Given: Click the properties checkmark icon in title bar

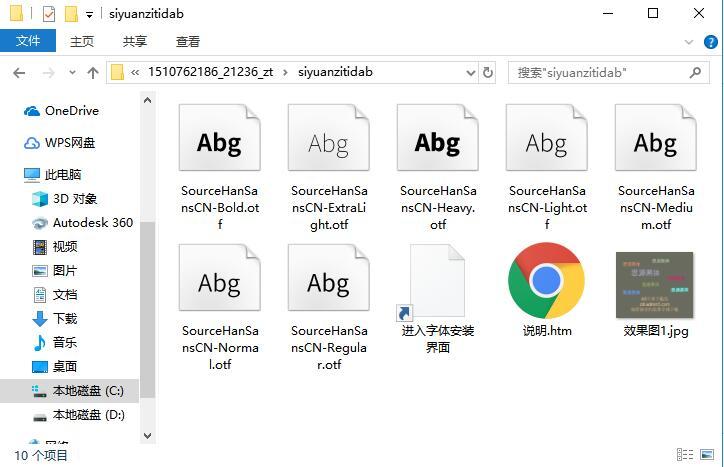Looking at the screenshot, I should coord(48,14).
